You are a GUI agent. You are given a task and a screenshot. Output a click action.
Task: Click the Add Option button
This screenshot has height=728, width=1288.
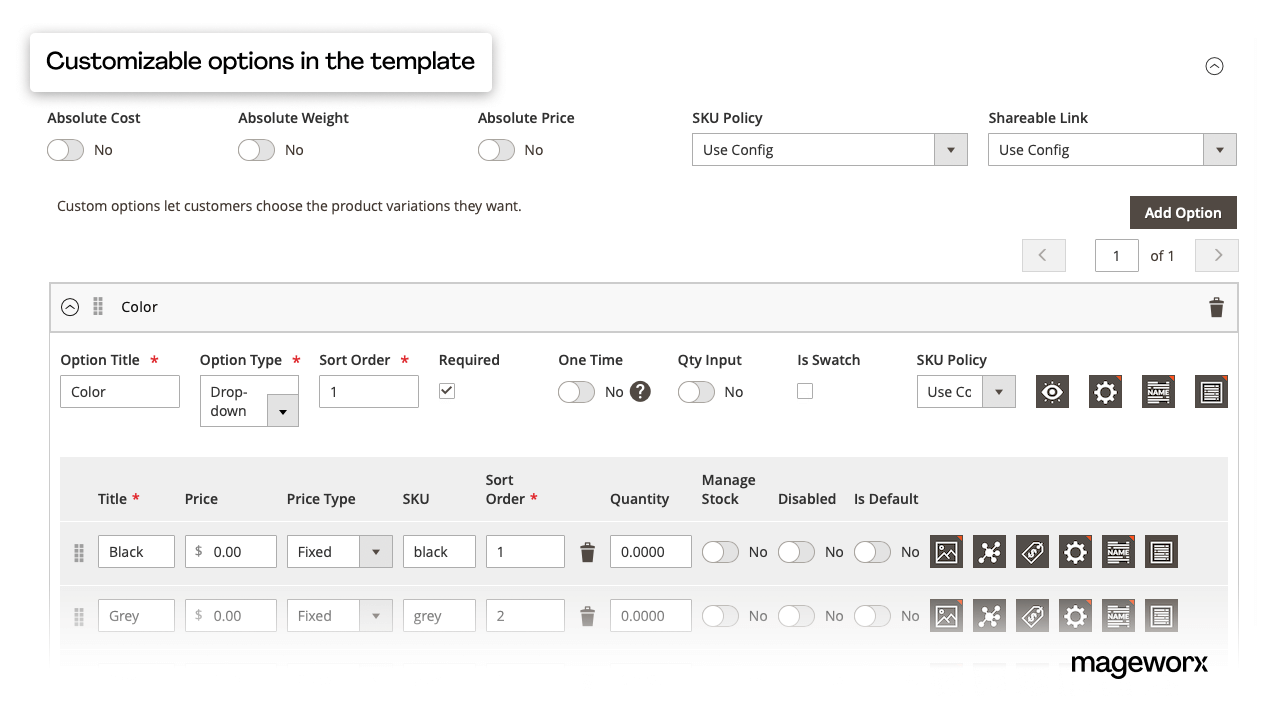point(1183,212)
